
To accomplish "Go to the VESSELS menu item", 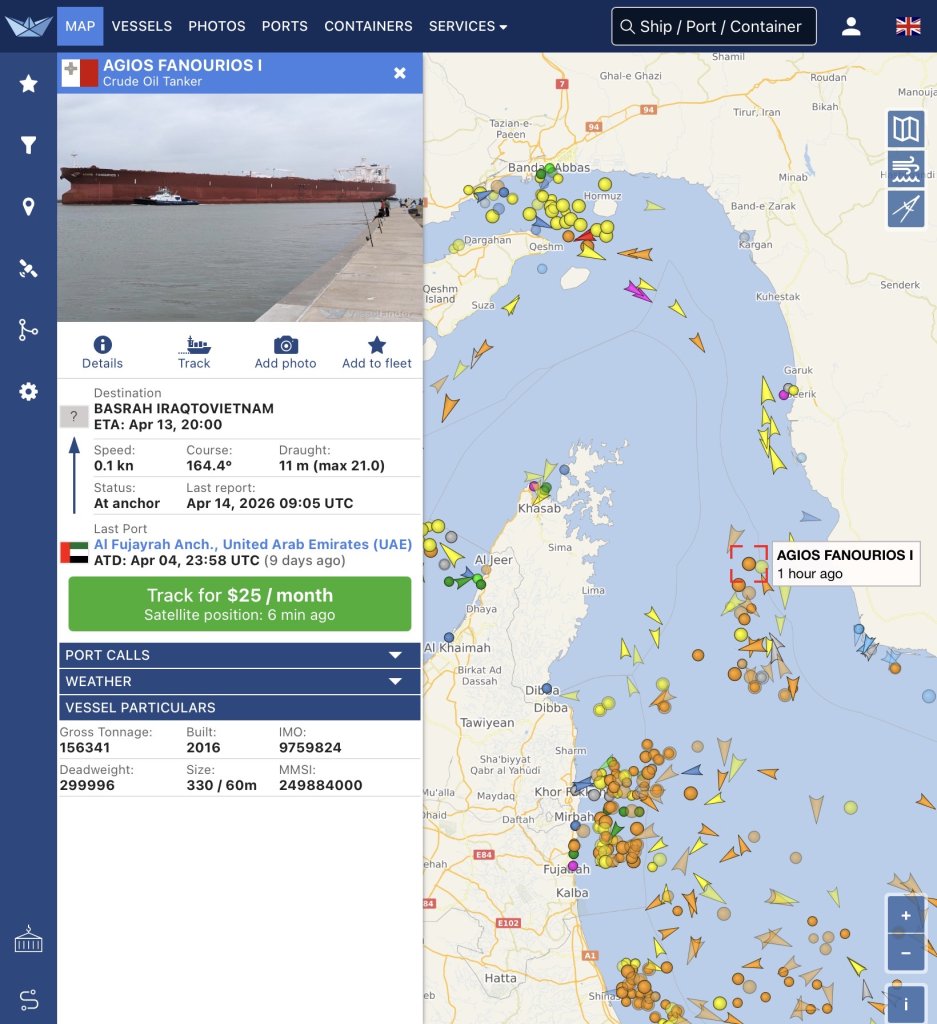I will point(142,26).
